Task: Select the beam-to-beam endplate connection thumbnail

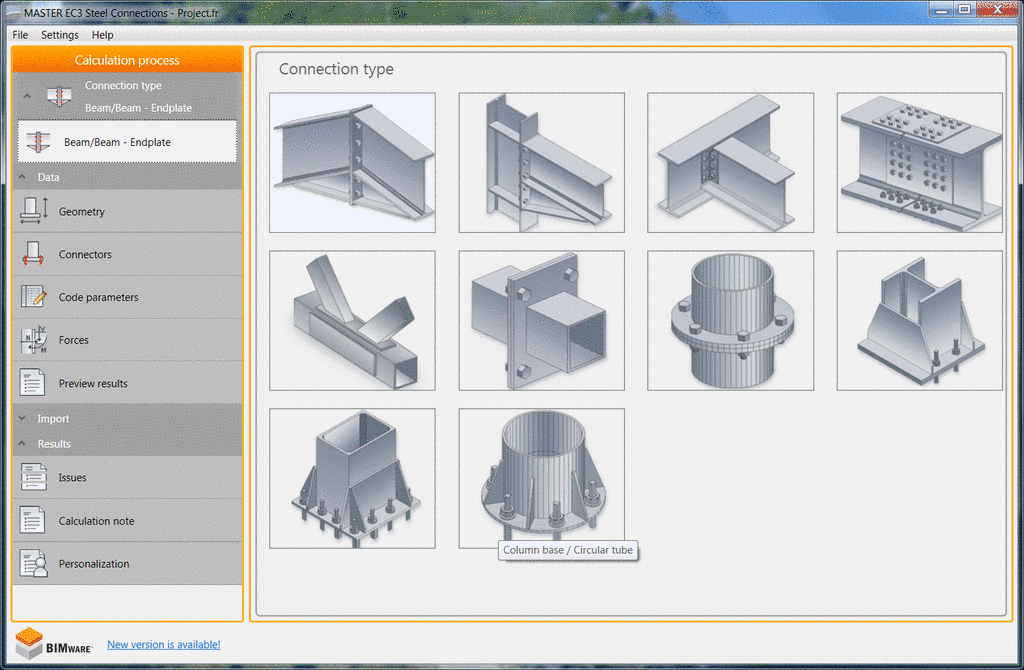Action: point(352,163)
